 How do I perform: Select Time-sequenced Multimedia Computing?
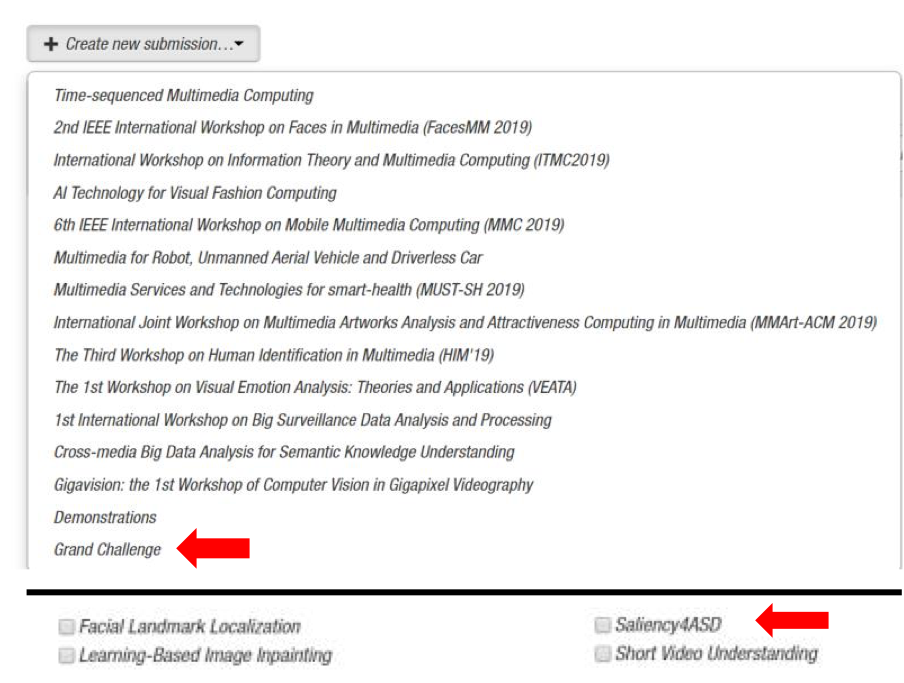pyautogui.click(x=183, y=95)
